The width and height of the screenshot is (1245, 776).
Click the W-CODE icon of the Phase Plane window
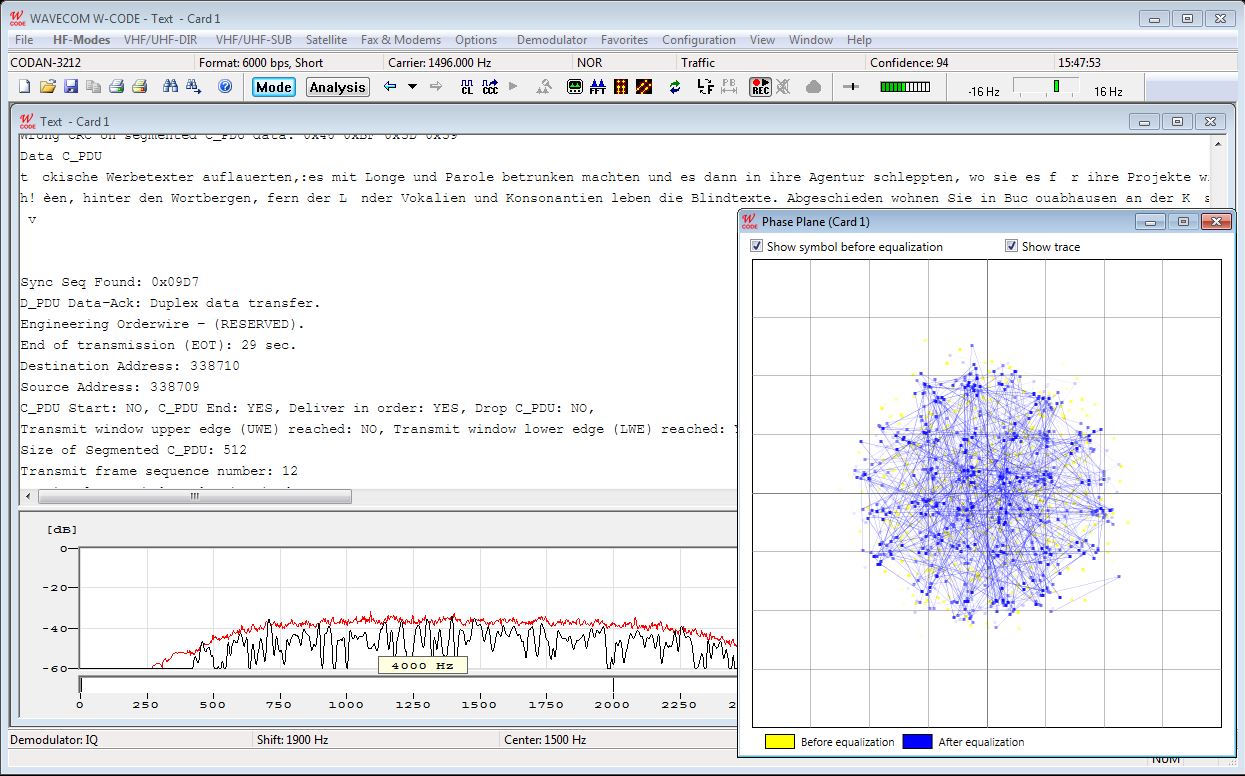[749, 221]
